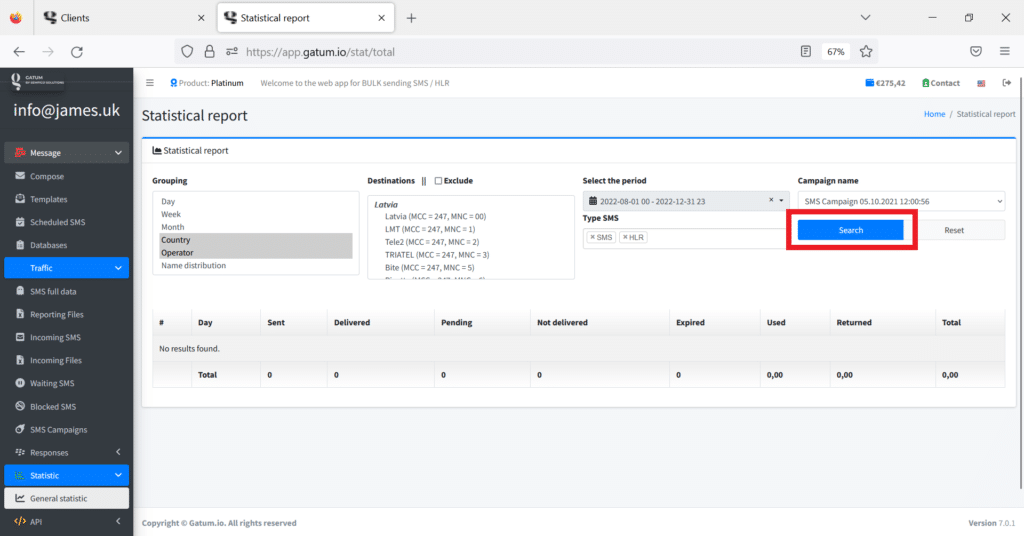Click the SMS Campaigns rocket icon

tap(20, 429)
